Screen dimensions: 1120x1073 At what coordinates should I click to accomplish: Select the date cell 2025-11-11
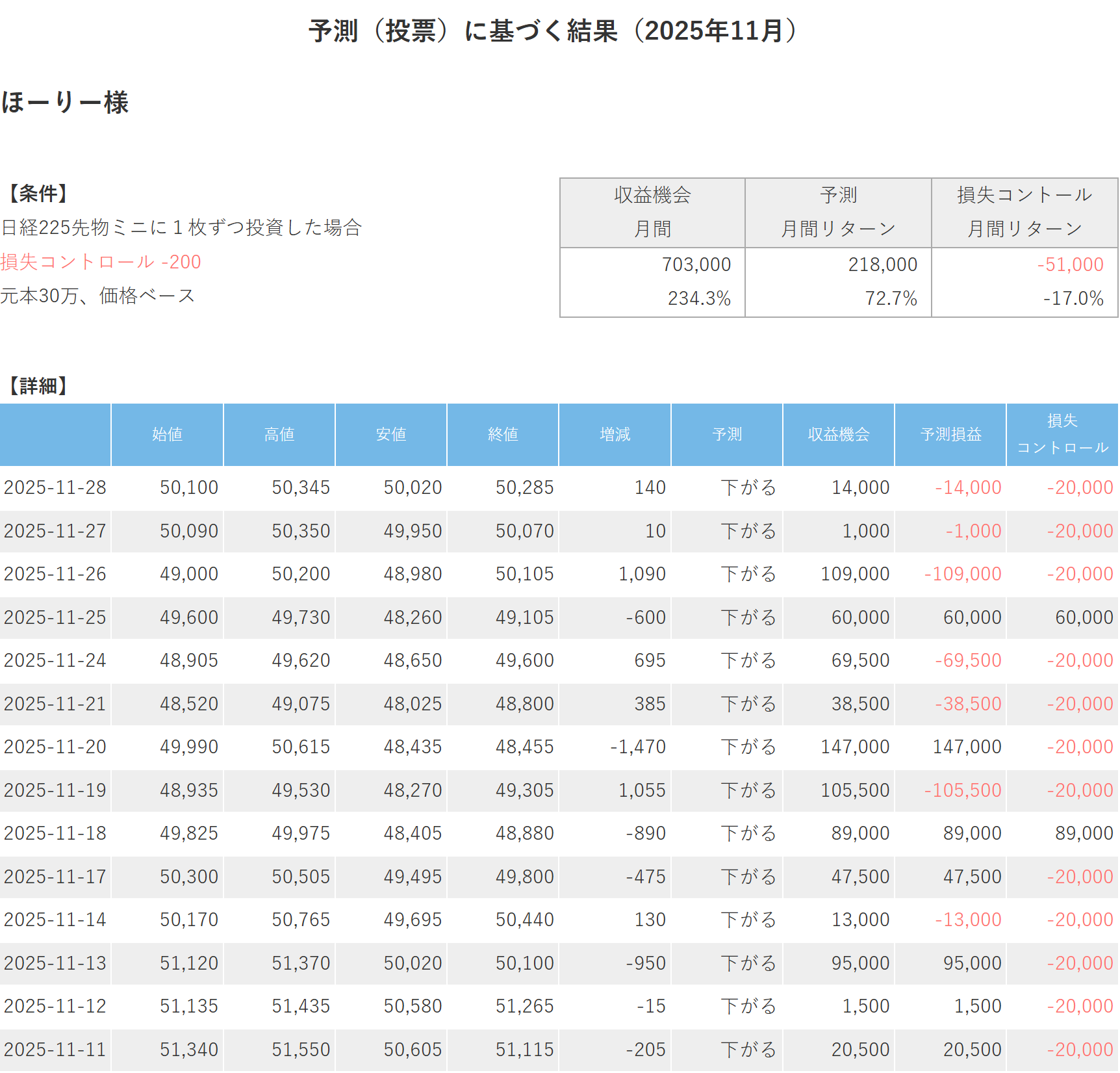(x=55, y=1050)
